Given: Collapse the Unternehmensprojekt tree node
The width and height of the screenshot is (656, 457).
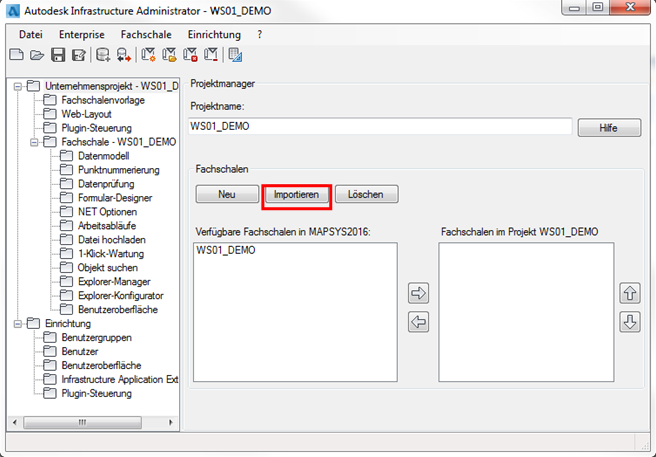Looking at the screenshot, I should tap(18, 87).
